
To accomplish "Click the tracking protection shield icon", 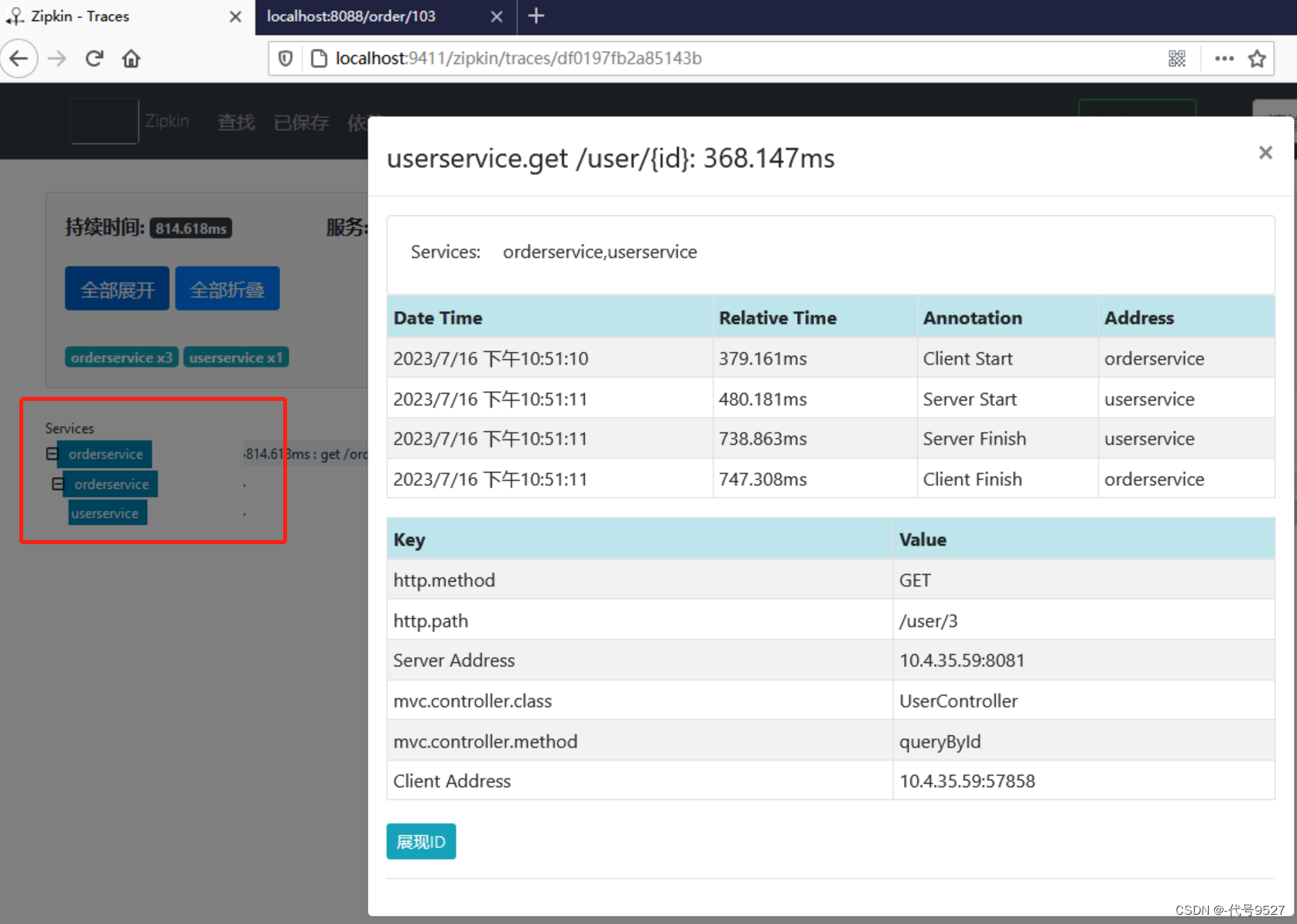I will coord(286,58).
